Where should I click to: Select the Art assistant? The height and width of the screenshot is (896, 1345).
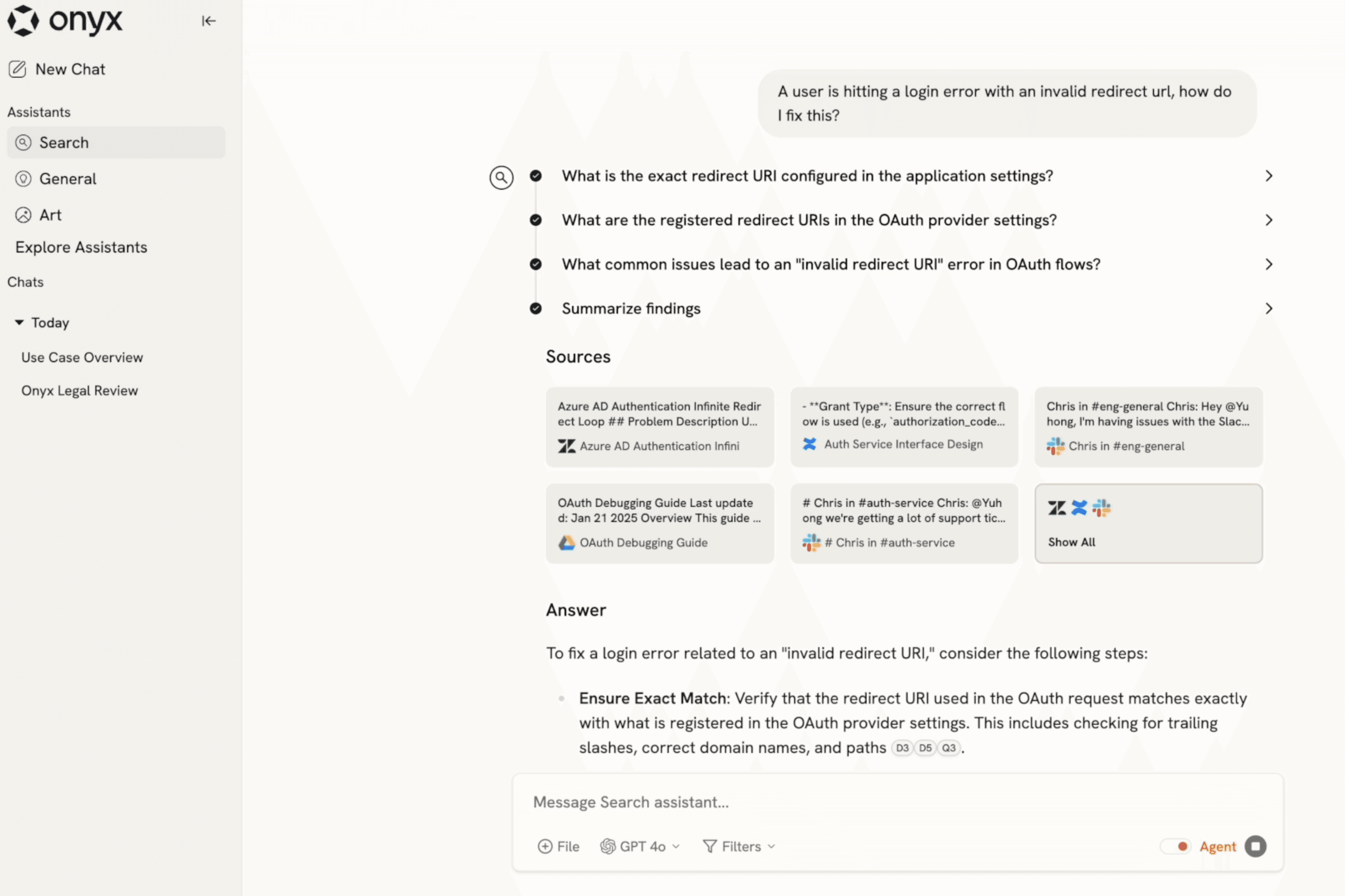pos(50,215)
